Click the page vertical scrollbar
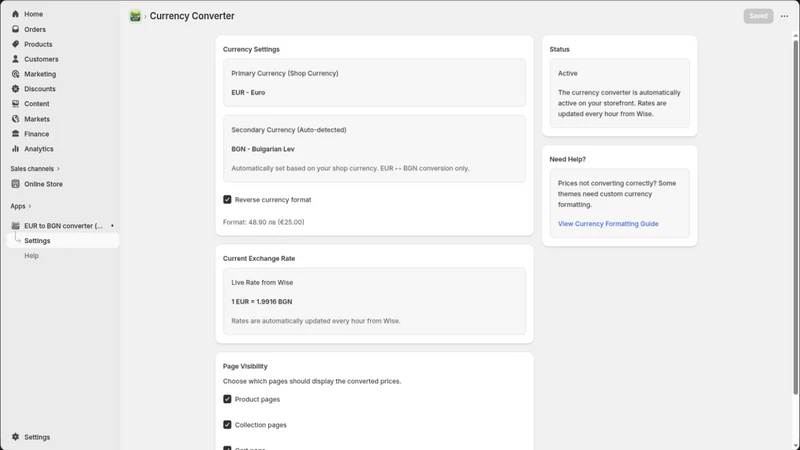 coord(795,217)
